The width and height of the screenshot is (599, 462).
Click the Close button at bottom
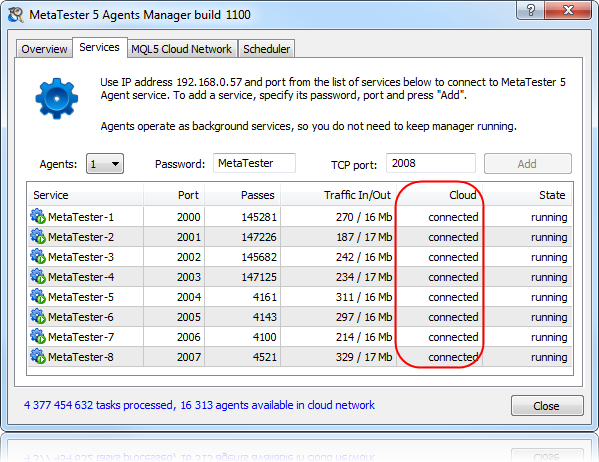pos(547,405)
